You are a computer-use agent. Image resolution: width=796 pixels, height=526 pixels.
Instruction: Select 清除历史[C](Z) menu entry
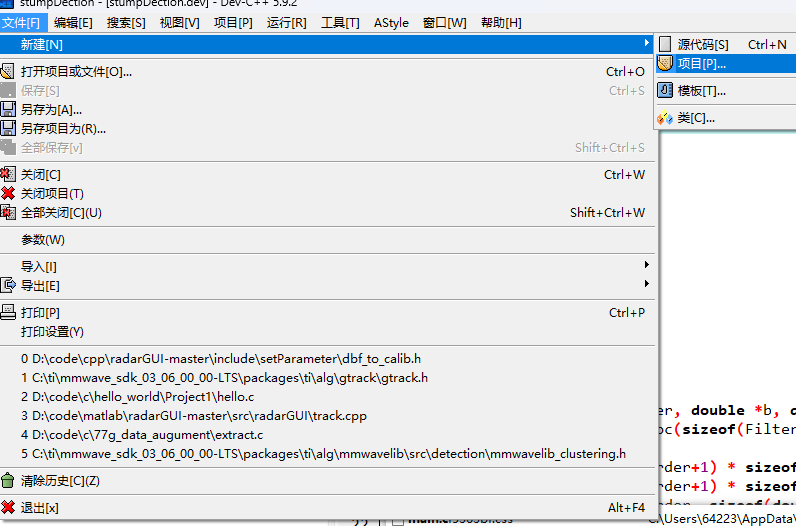point(327,480)
